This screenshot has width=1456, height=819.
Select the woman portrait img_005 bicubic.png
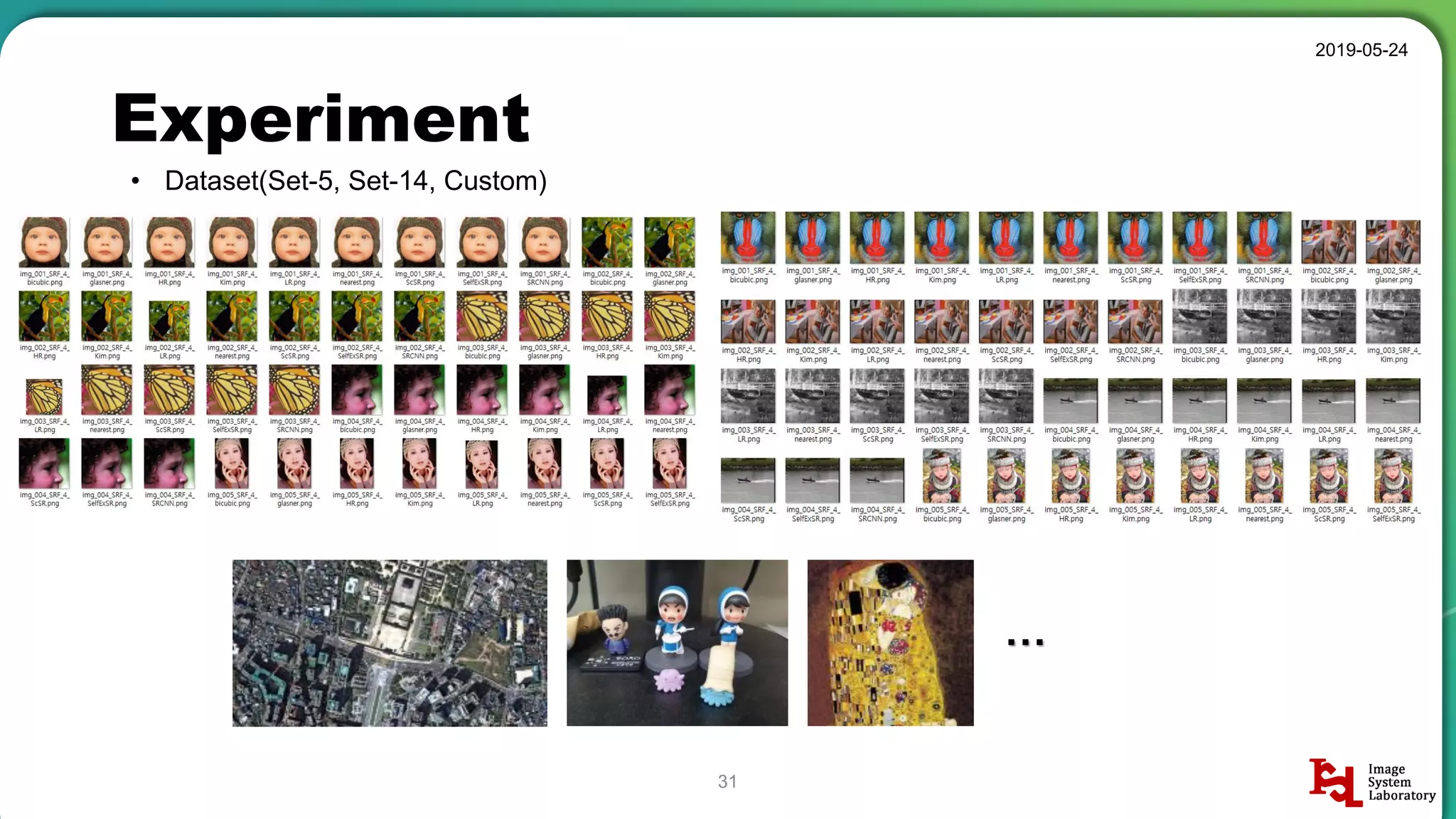(232, 464)
